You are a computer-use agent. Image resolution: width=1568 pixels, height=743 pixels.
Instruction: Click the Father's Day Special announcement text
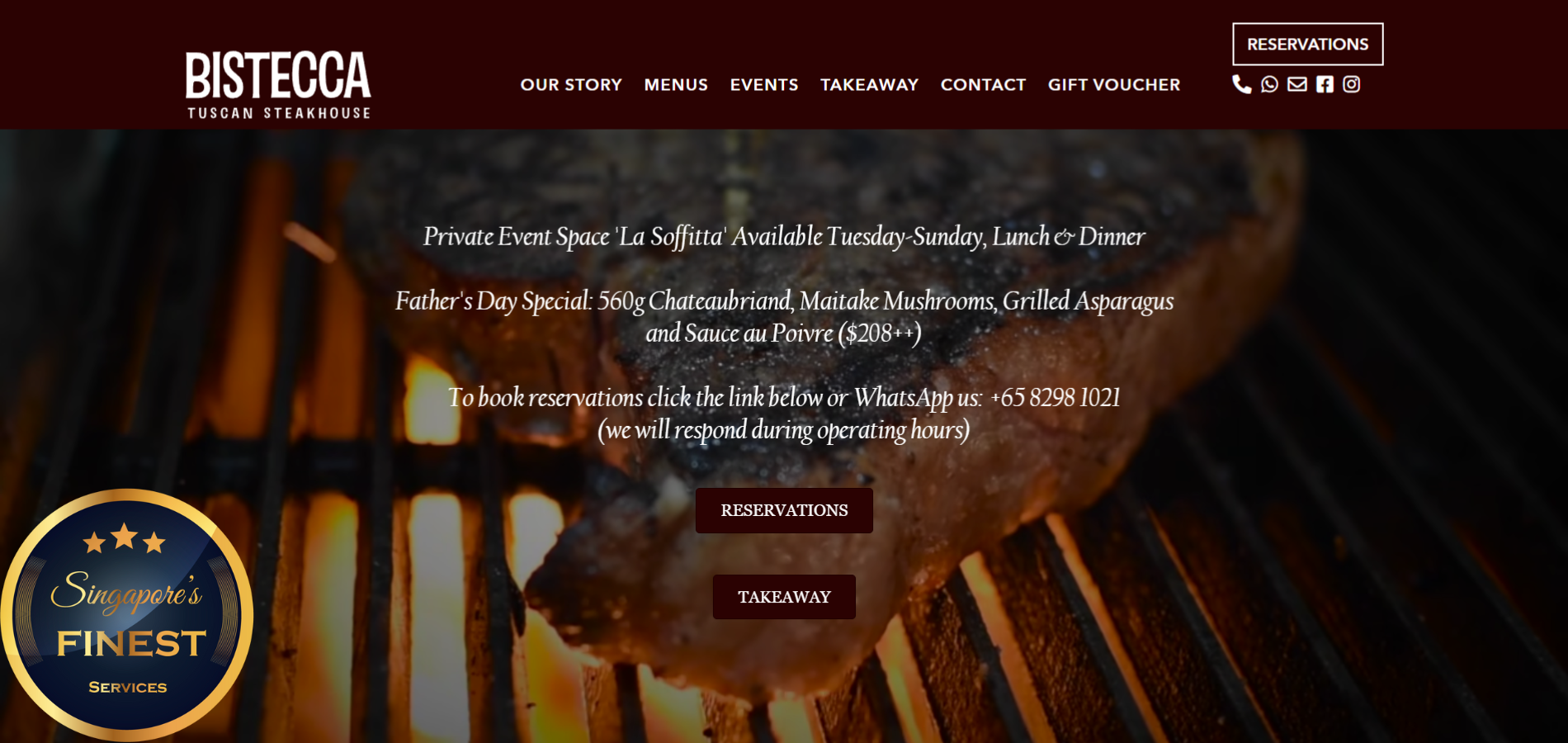coord(784,316)
